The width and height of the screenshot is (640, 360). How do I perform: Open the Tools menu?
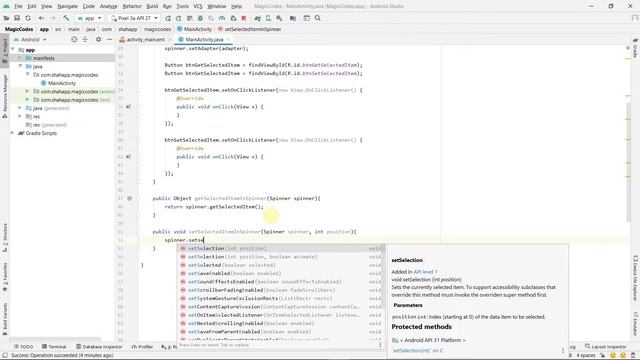[182, 6]
